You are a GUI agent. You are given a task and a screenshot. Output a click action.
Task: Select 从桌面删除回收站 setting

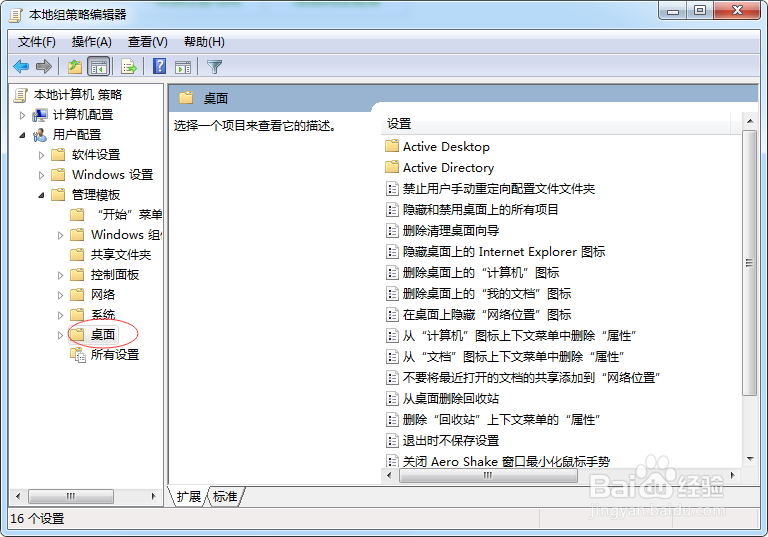[443, 399]
